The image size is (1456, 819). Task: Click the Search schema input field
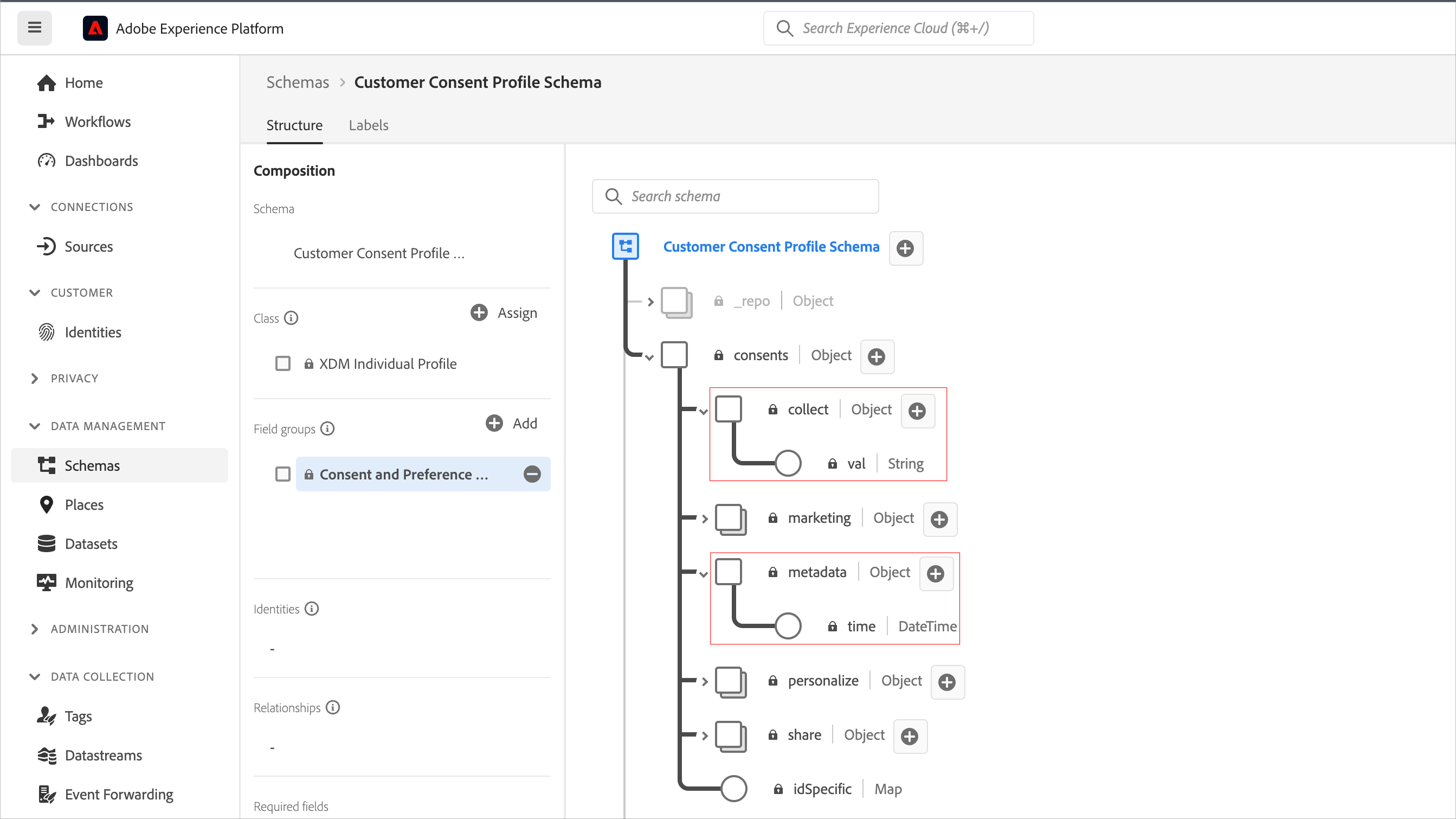735,196
